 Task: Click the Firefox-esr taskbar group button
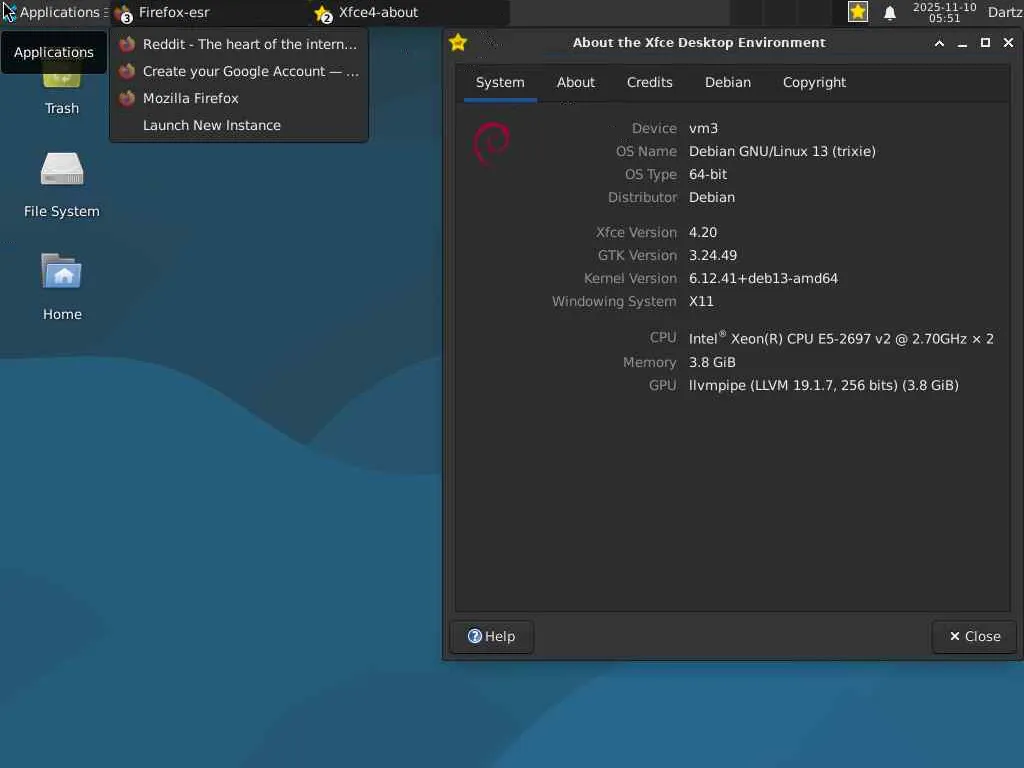pyautogui.click(x=209, y=12)
